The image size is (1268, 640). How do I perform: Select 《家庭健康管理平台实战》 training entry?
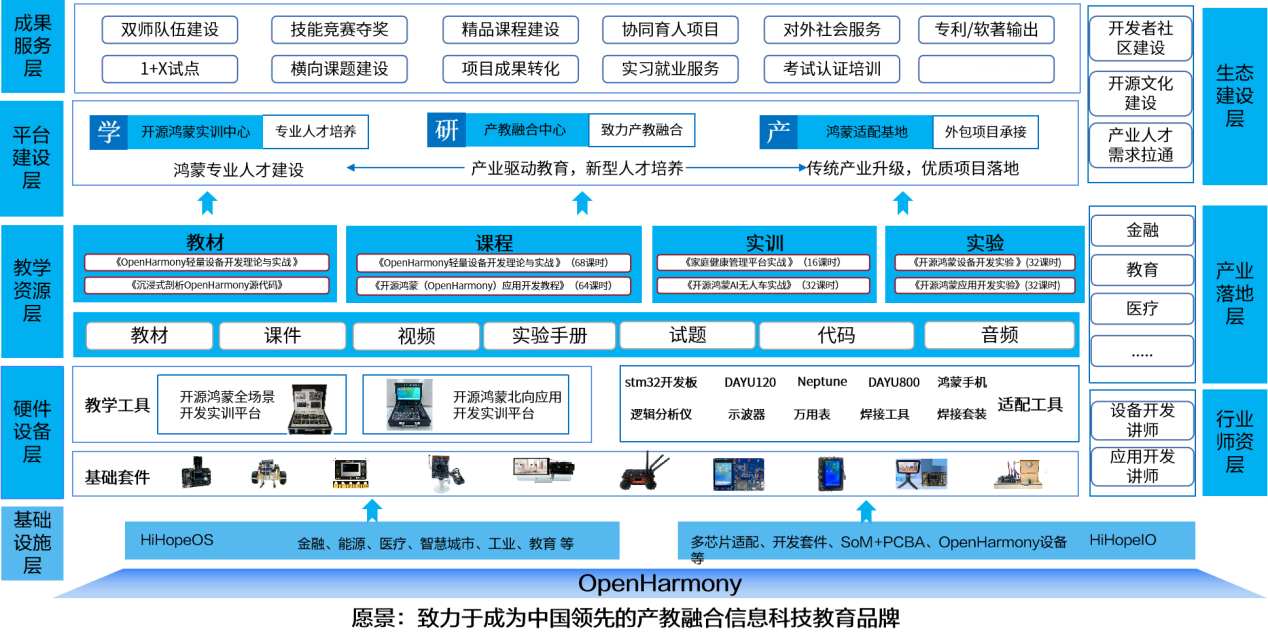tap(764, 263)
